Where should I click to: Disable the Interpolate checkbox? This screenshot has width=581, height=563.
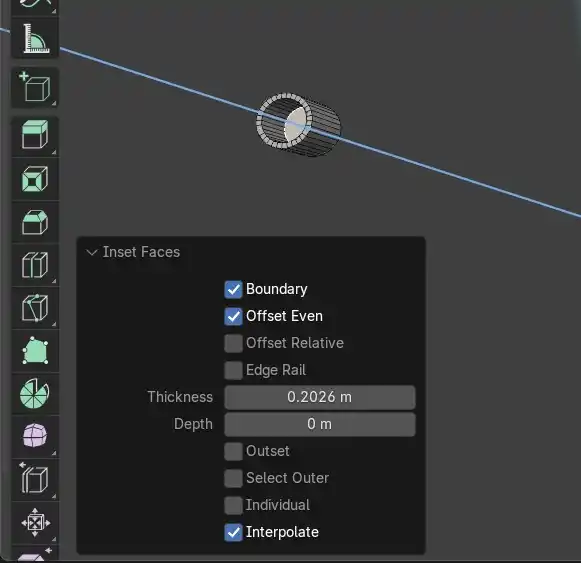point(233,532)
